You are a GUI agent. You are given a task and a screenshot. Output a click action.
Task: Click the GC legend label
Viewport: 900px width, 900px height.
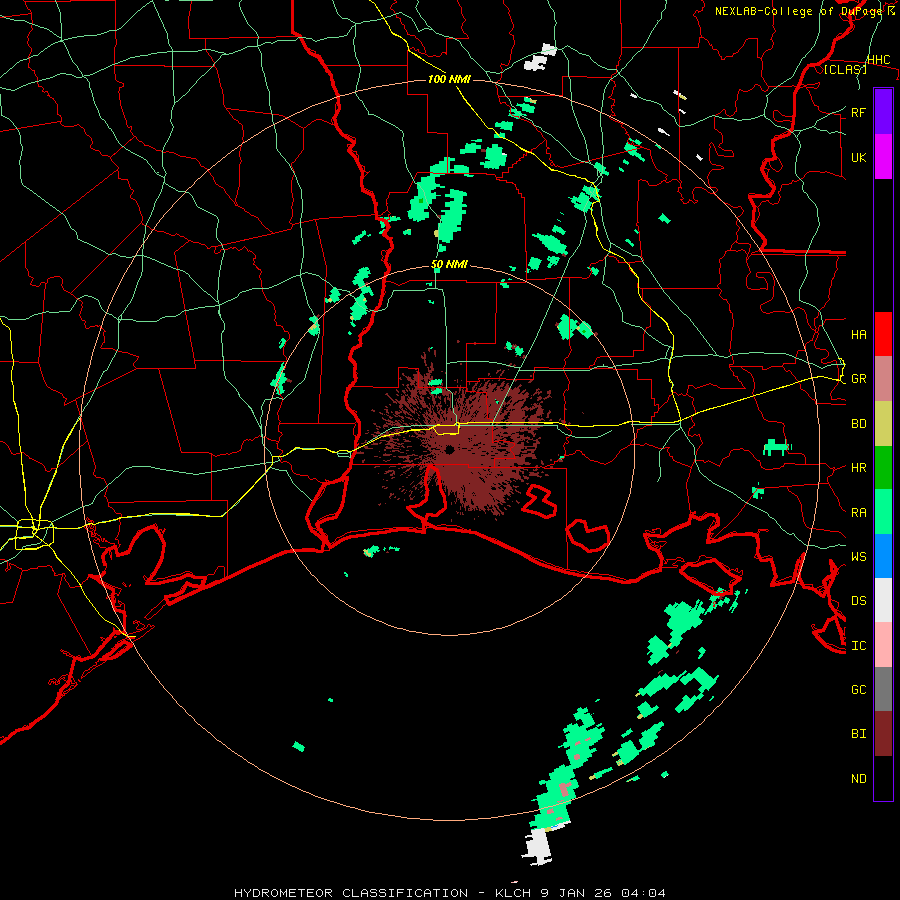858,690
